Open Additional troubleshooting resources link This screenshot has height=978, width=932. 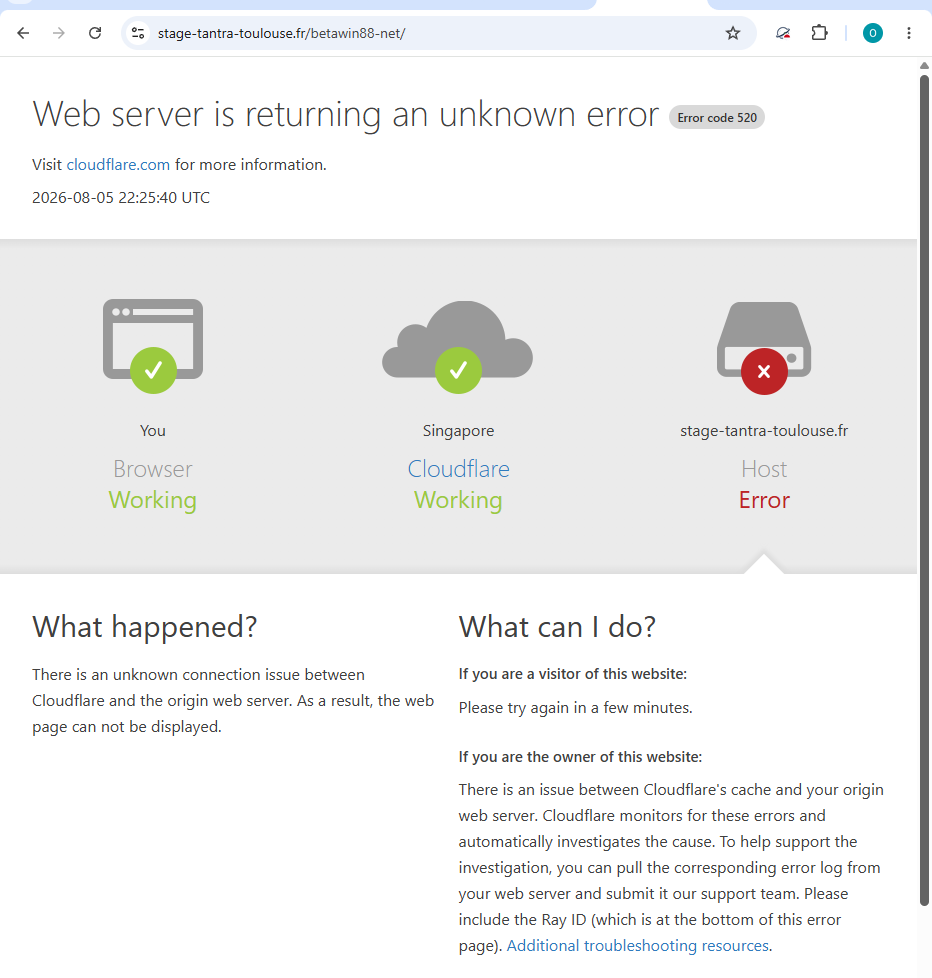coord(638,946)
